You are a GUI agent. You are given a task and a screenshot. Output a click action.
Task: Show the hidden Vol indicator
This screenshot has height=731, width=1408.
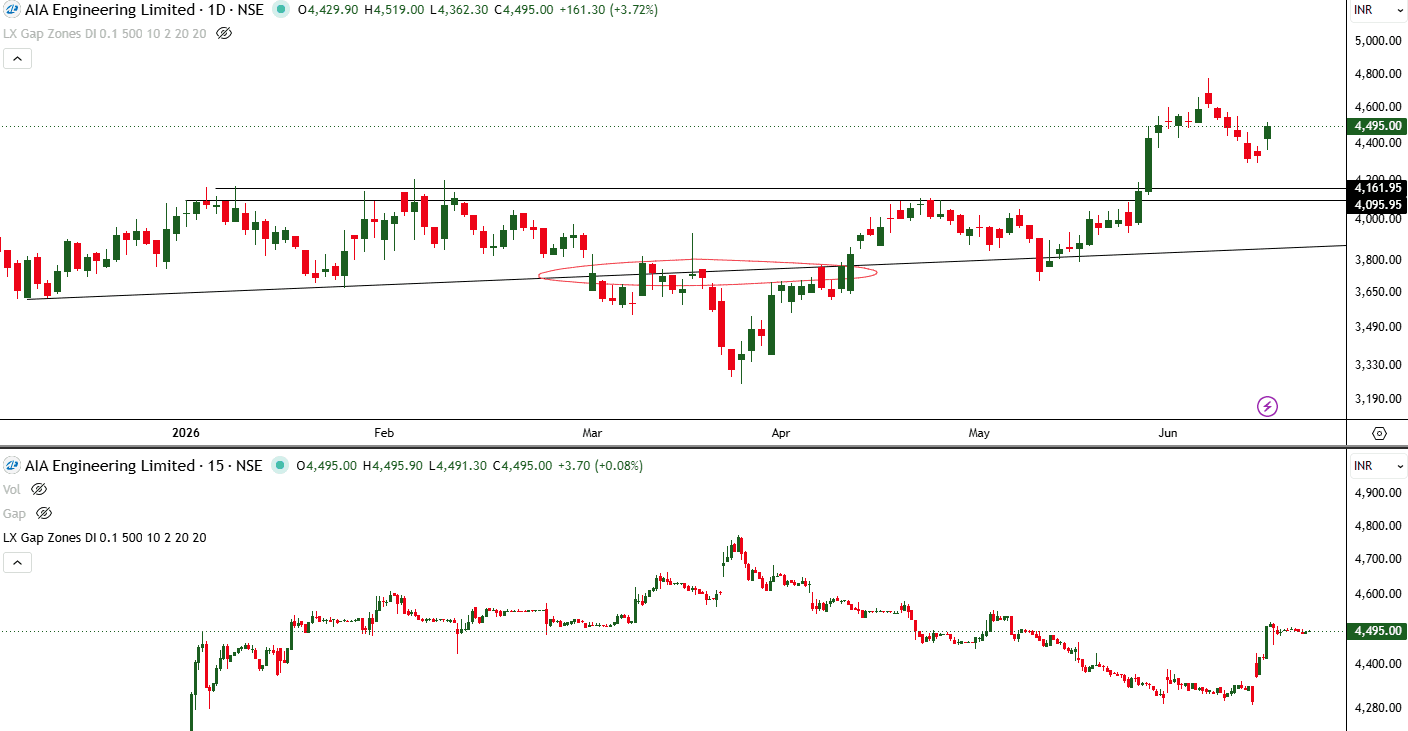coord(39,489)
